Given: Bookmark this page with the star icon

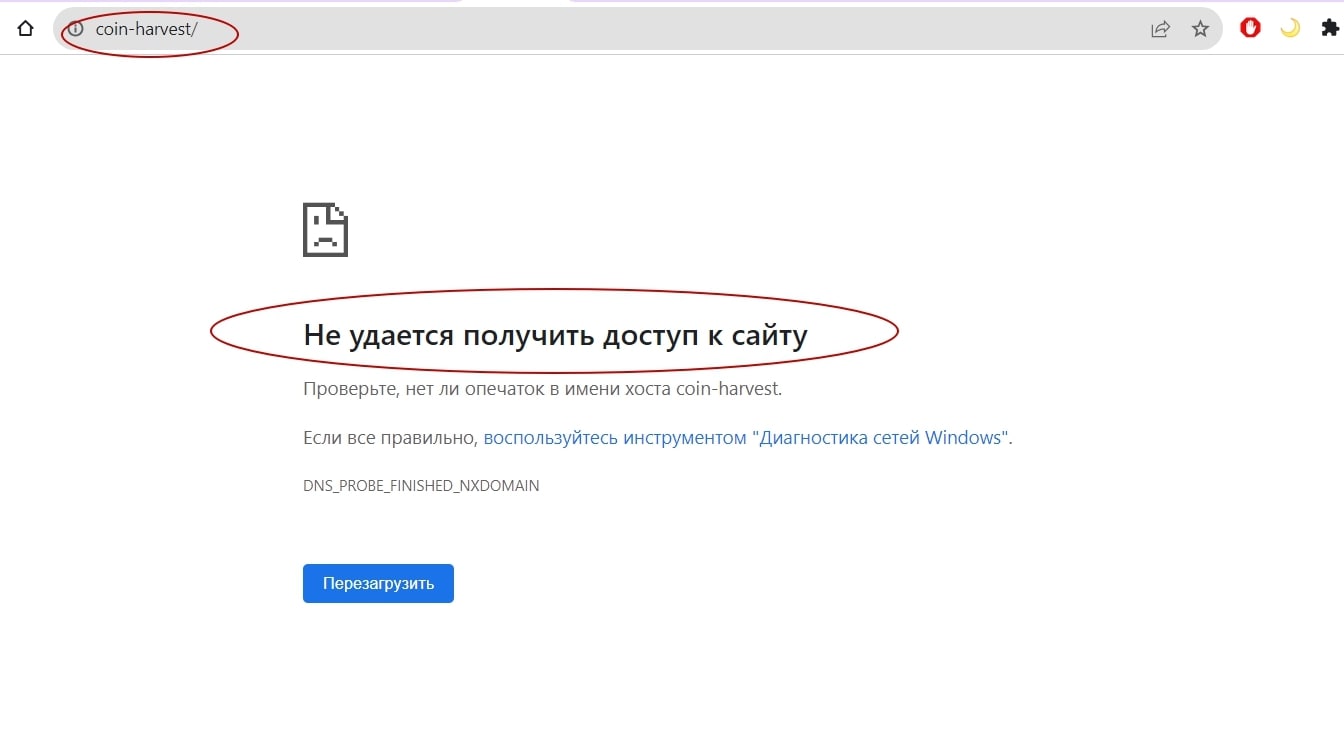Looking at the screenshot, I should coord(1200,29).
